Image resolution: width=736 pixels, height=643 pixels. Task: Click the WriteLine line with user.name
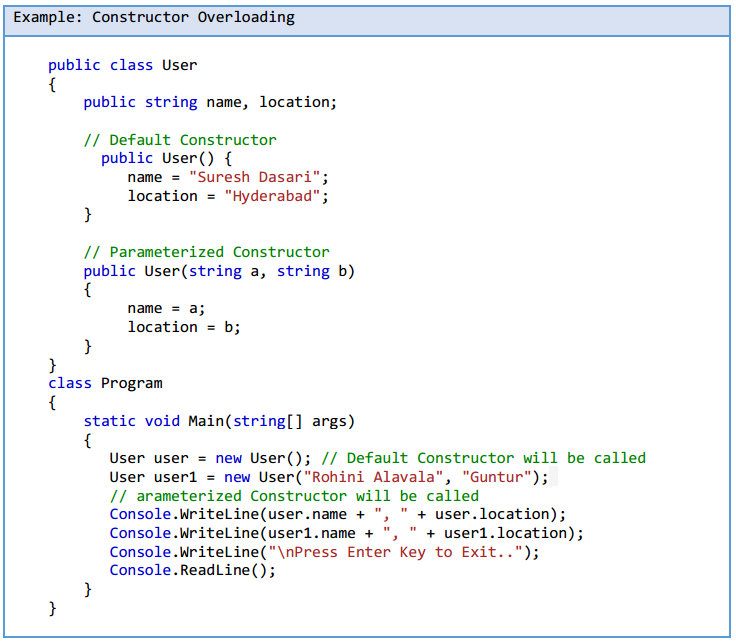(x=338, y=514)
